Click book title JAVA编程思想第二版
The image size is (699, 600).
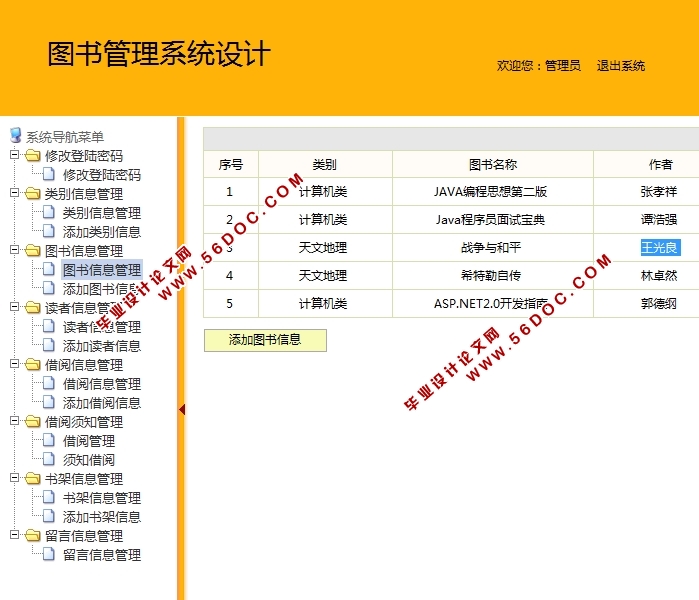[x=490, y=192]
